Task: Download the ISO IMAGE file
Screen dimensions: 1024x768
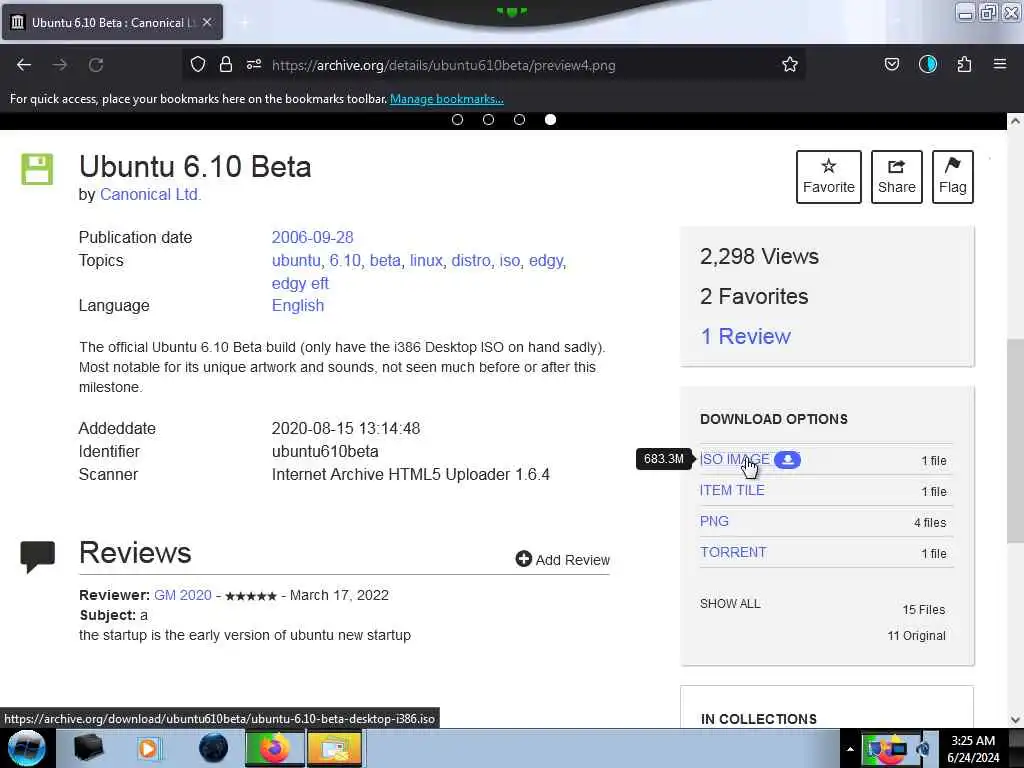Action: tap(734, 459)
